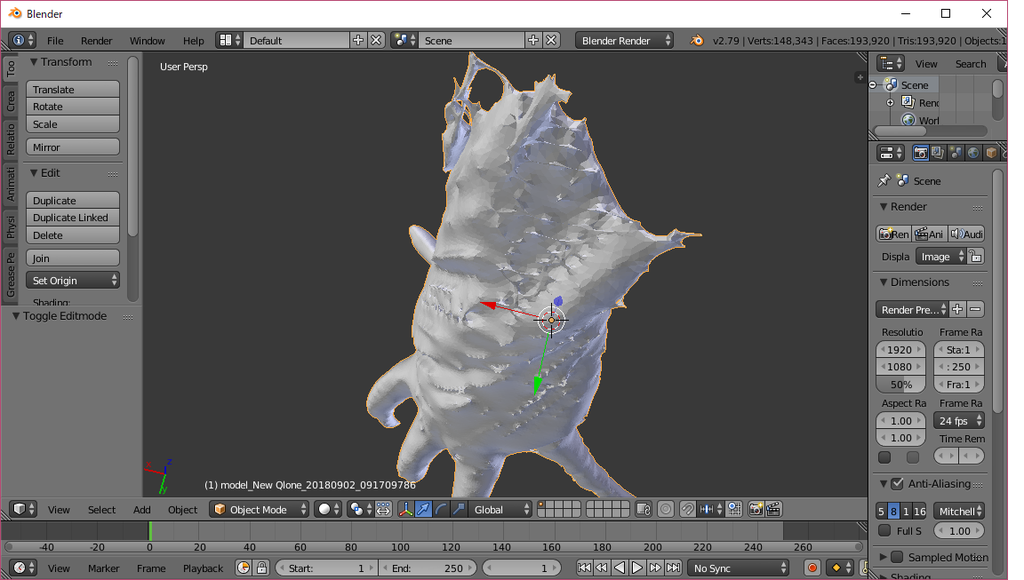Play the animation forward

pyautogui.click(x=637, y=568)
